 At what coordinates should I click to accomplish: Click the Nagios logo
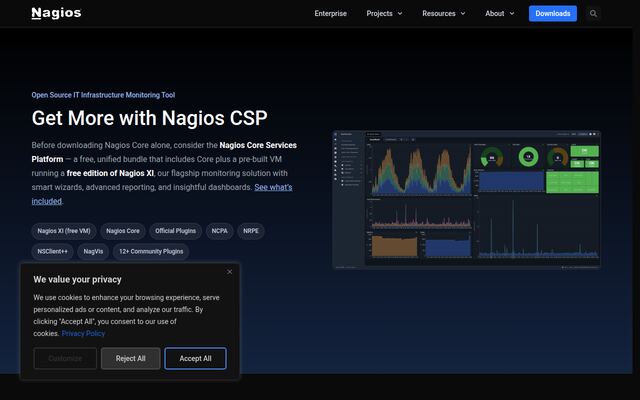[x=56, y=13]
